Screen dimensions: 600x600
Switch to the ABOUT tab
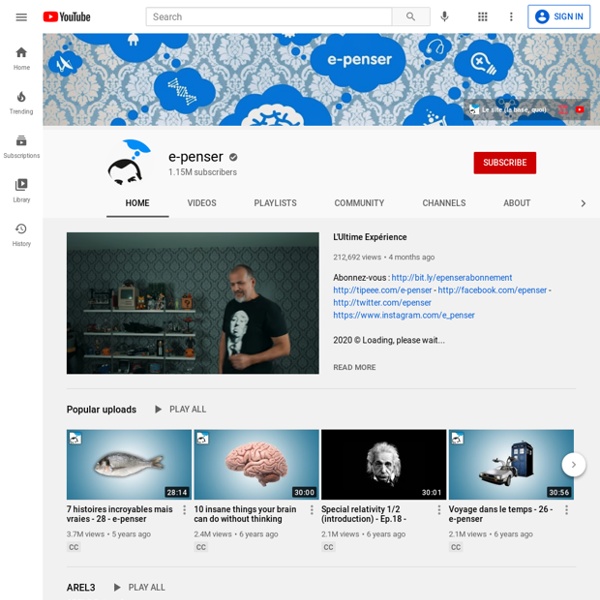(517, 203)
